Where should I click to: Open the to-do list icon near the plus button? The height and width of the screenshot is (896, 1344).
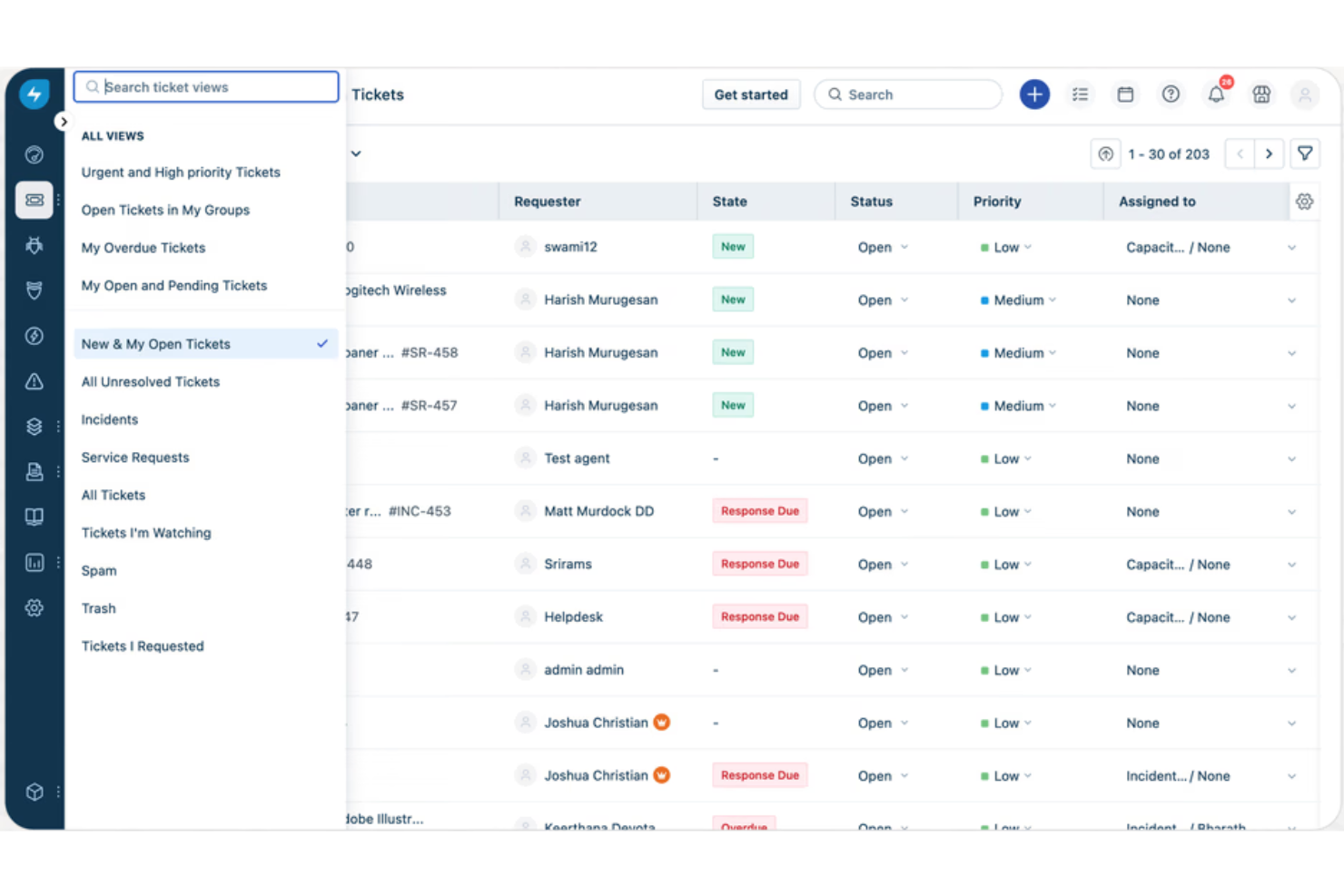tap(1080, 94)
